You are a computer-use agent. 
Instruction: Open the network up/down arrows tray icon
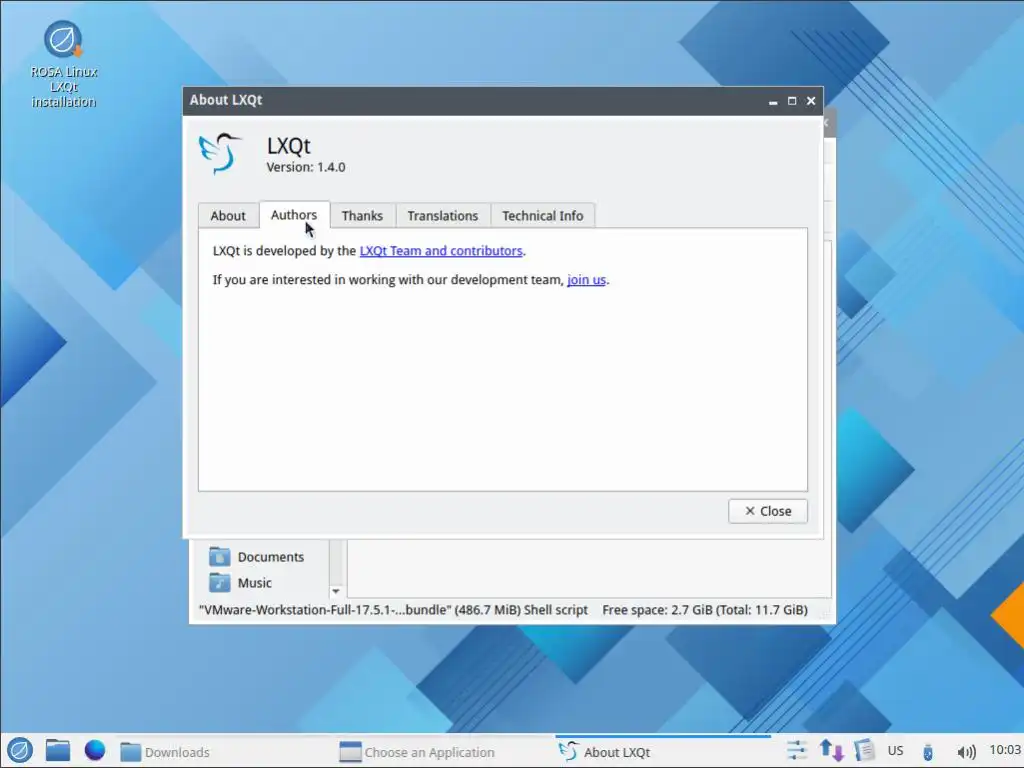831,750
